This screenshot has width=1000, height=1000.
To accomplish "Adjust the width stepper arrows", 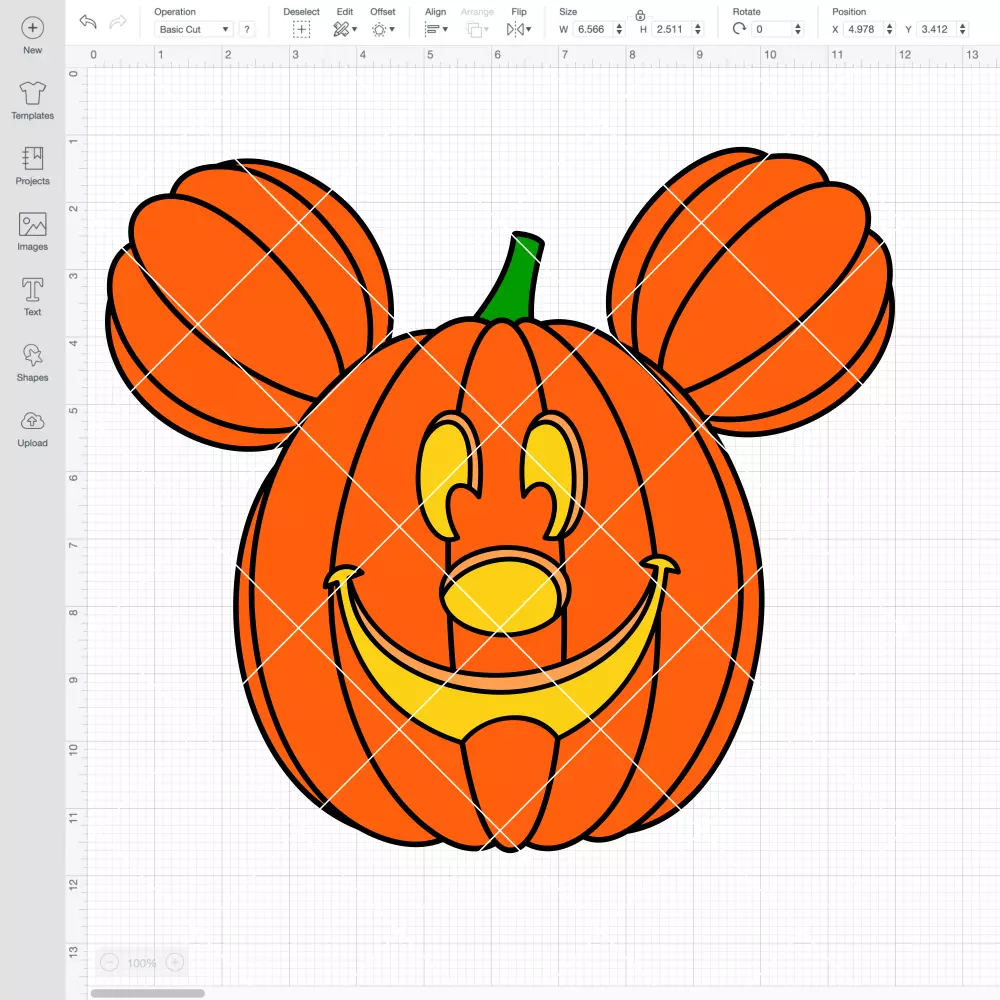I will pyautogui.click(x=619, y=29).
